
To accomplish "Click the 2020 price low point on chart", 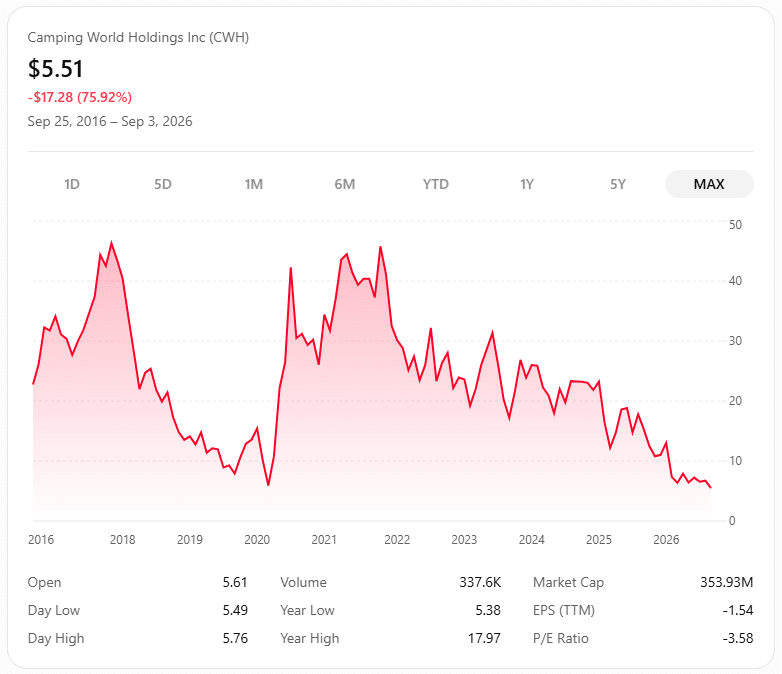I will click(x=268, y=484).
